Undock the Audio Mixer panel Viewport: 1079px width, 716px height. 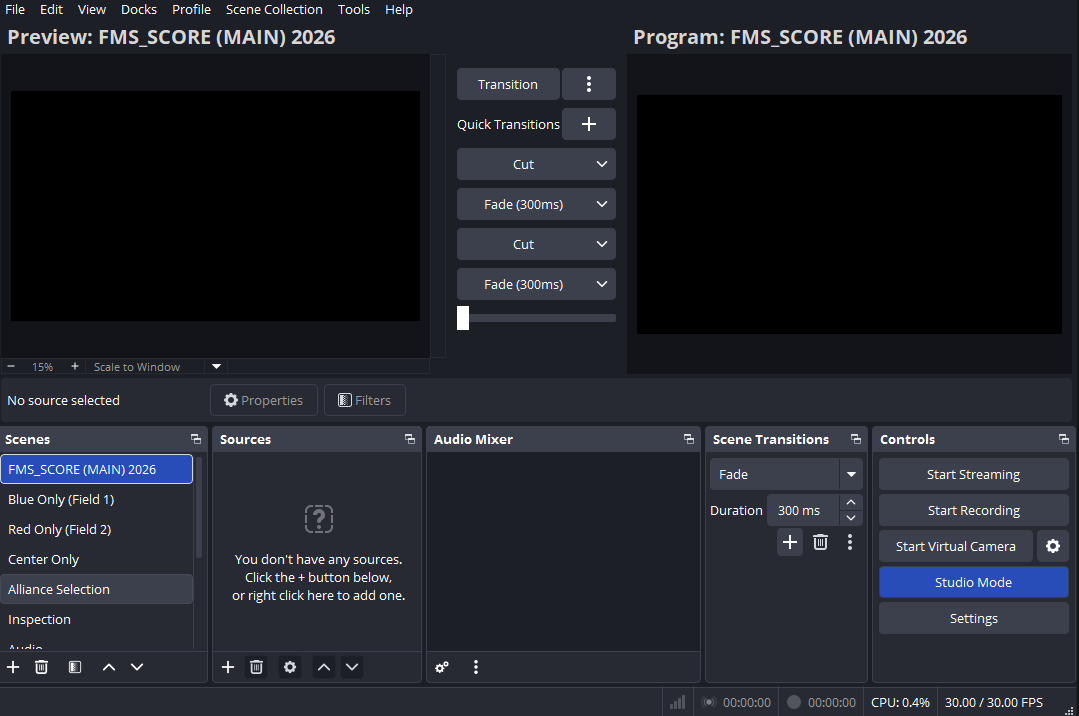click(688, 439)
